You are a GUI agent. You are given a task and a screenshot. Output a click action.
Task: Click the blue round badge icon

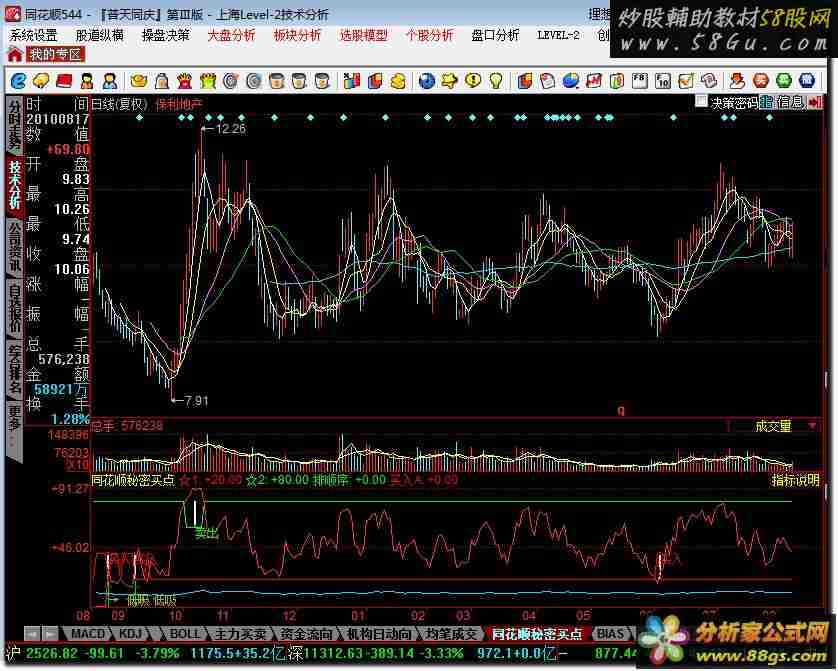[x=806, y=81]
